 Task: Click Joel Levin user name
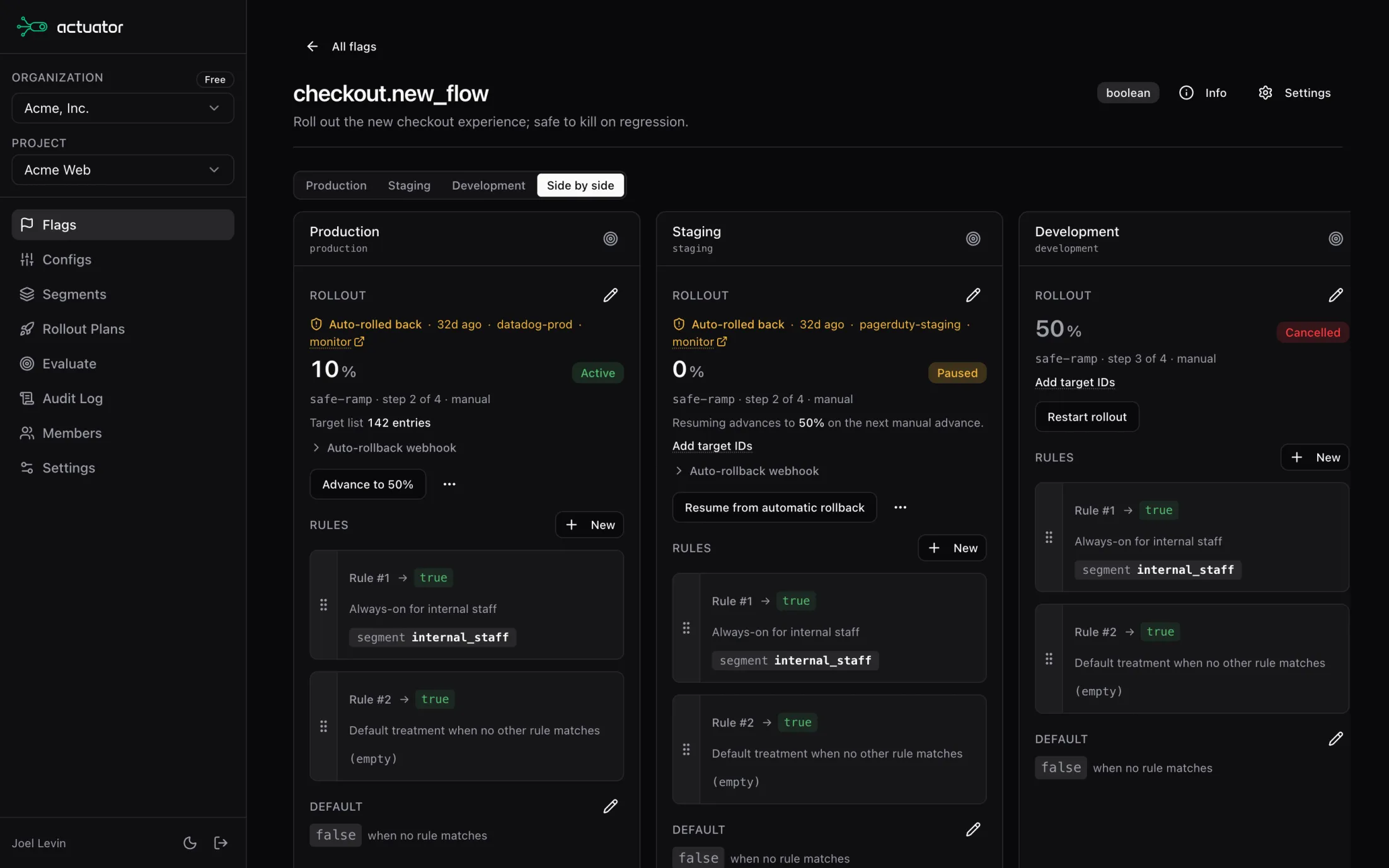tap(38, 843)
